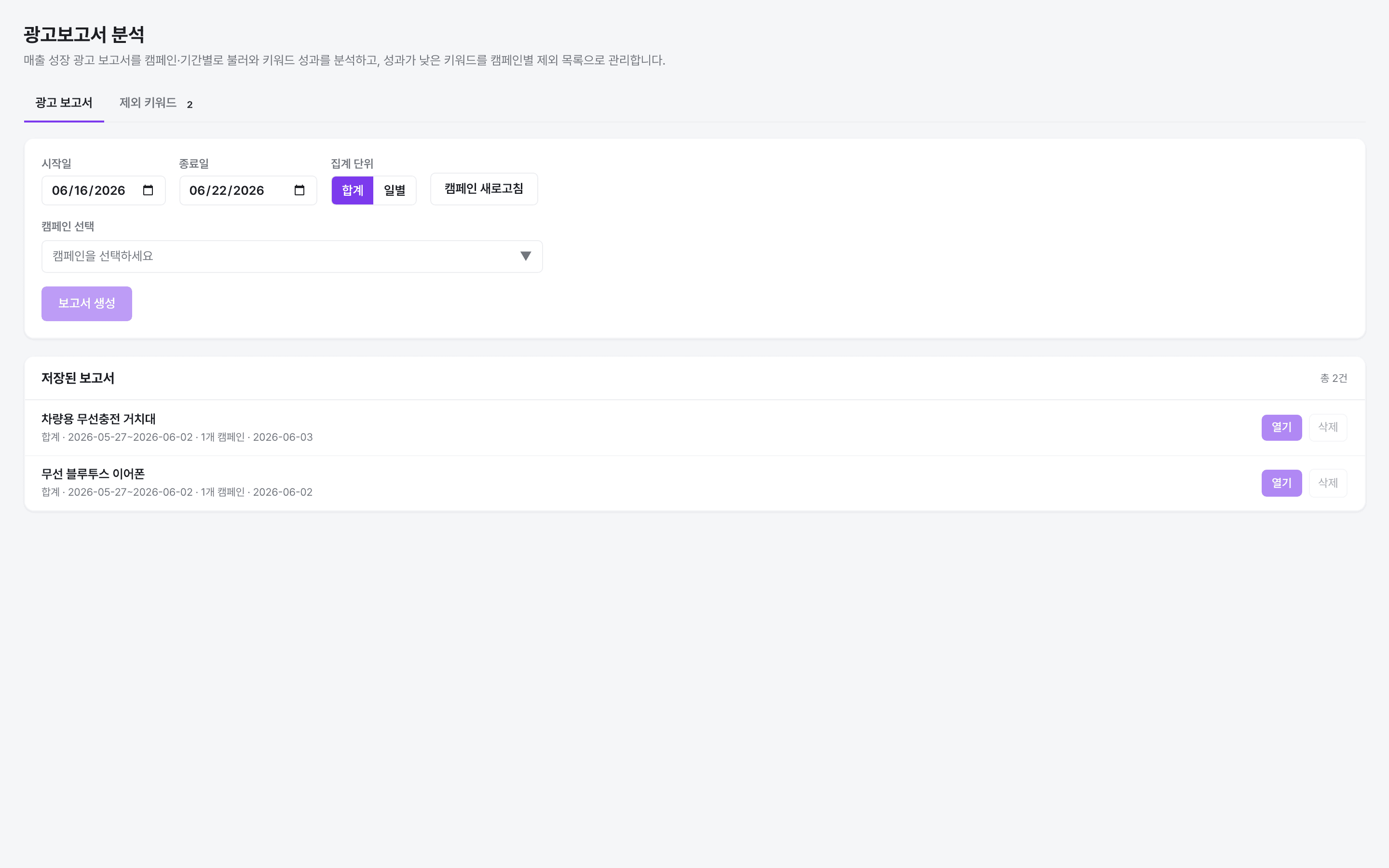The height and width of the screenshot is (868, 1389).
Task: Click the 캠페인을 선택하세요 placeholder text
Action: click(x=103, y=256)
